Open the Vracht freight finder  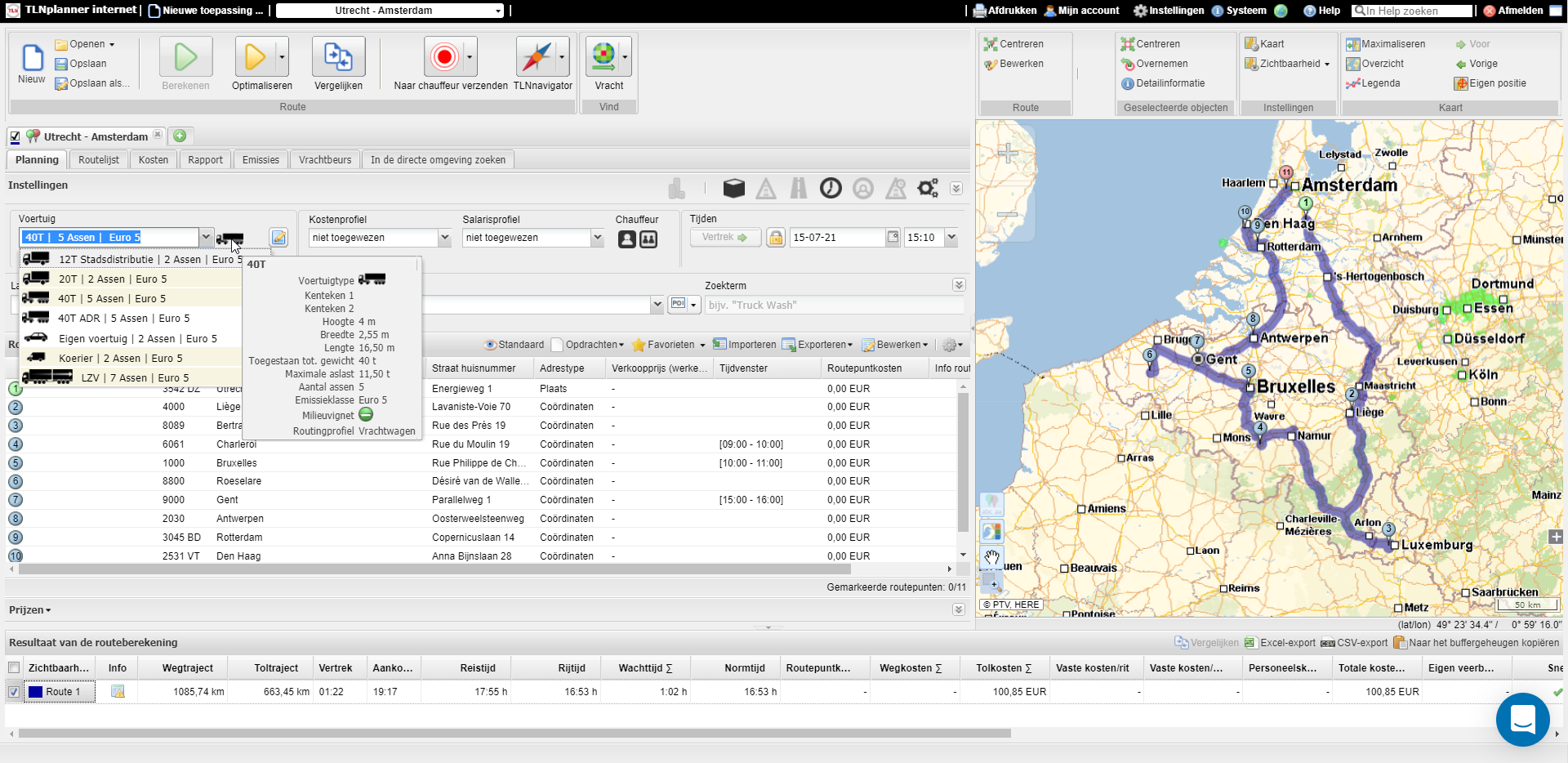click(606, 57)
